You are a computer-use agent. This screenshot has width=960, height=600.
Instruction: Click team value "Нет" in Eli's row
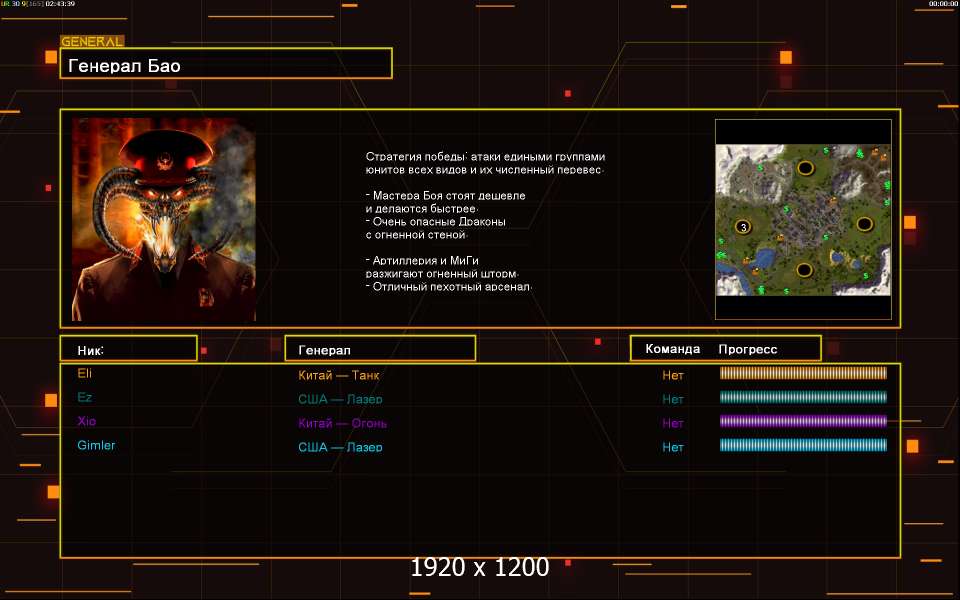672,375
